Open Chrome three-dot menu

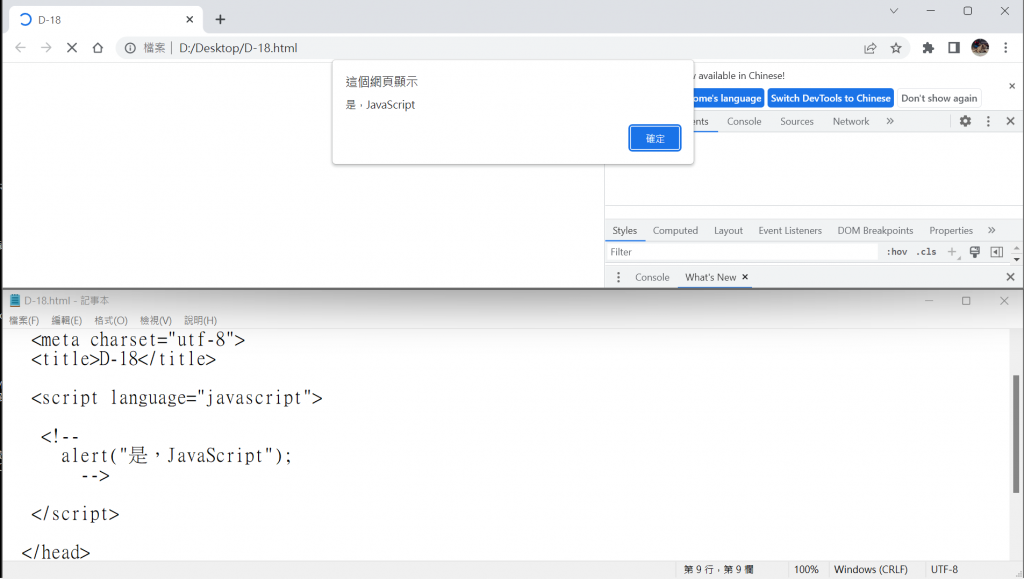[1006, 48]
